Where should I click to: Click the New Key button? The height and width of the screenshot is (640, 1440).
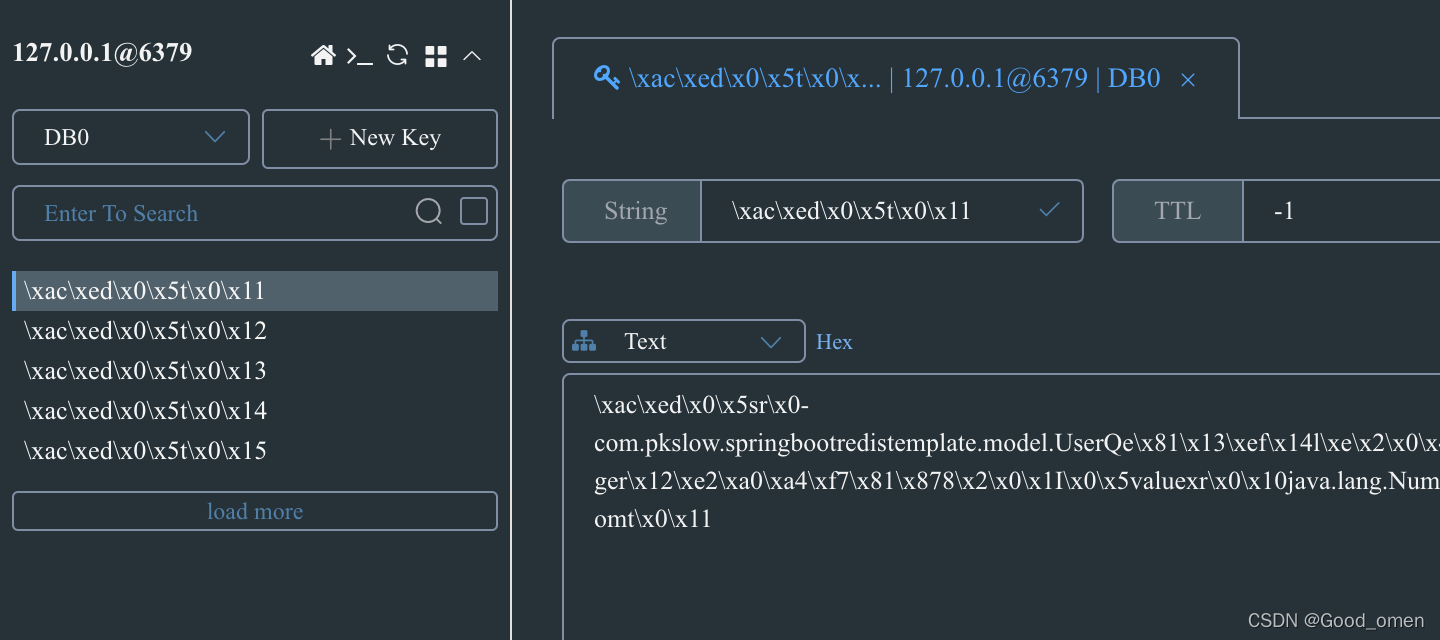pyautogui.click(x=380, y=138)
